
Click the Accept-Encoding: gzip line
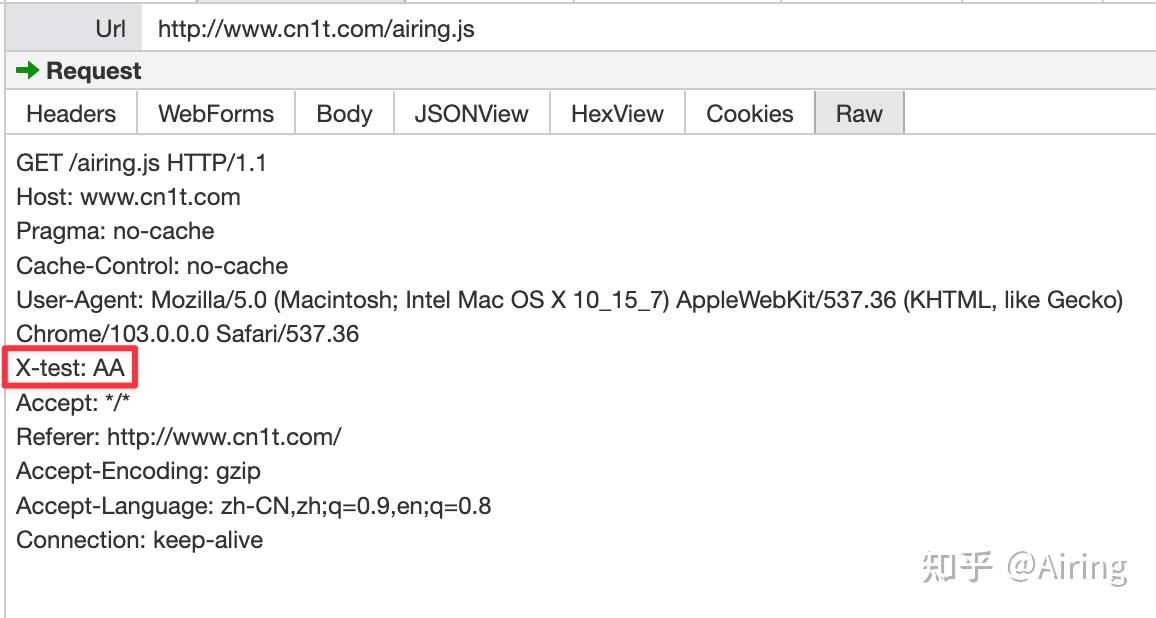coord(138,471)
